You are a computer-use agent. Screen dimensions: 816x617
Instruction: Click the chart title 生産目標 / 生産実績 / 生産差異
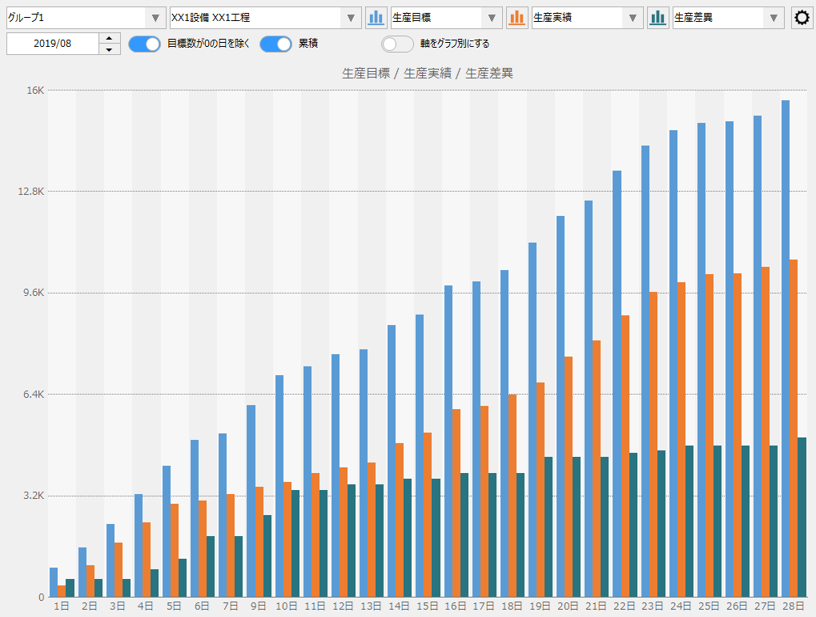tap(430, 73)
